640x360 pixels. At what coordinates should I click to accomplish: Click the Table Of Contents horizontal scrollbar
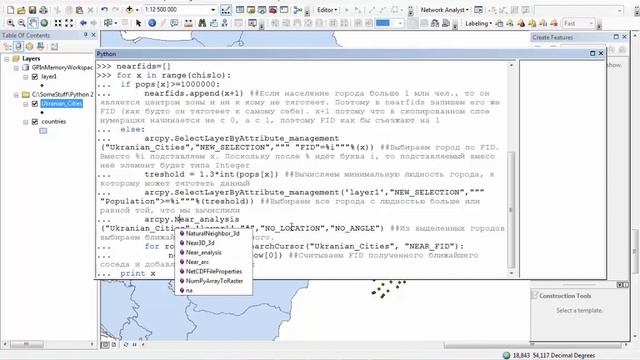[48, 344]
